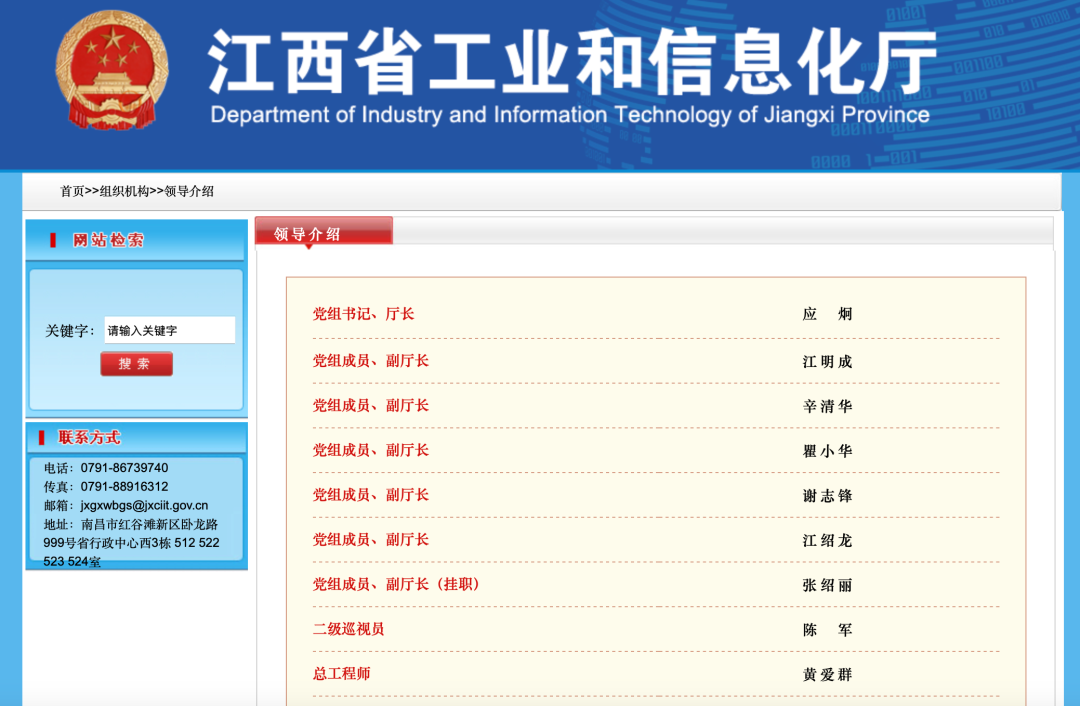The height and width of the screenshot is (706, 1080).
Task: Click the 网站检索 panel heading
Action: pos(108,240)
